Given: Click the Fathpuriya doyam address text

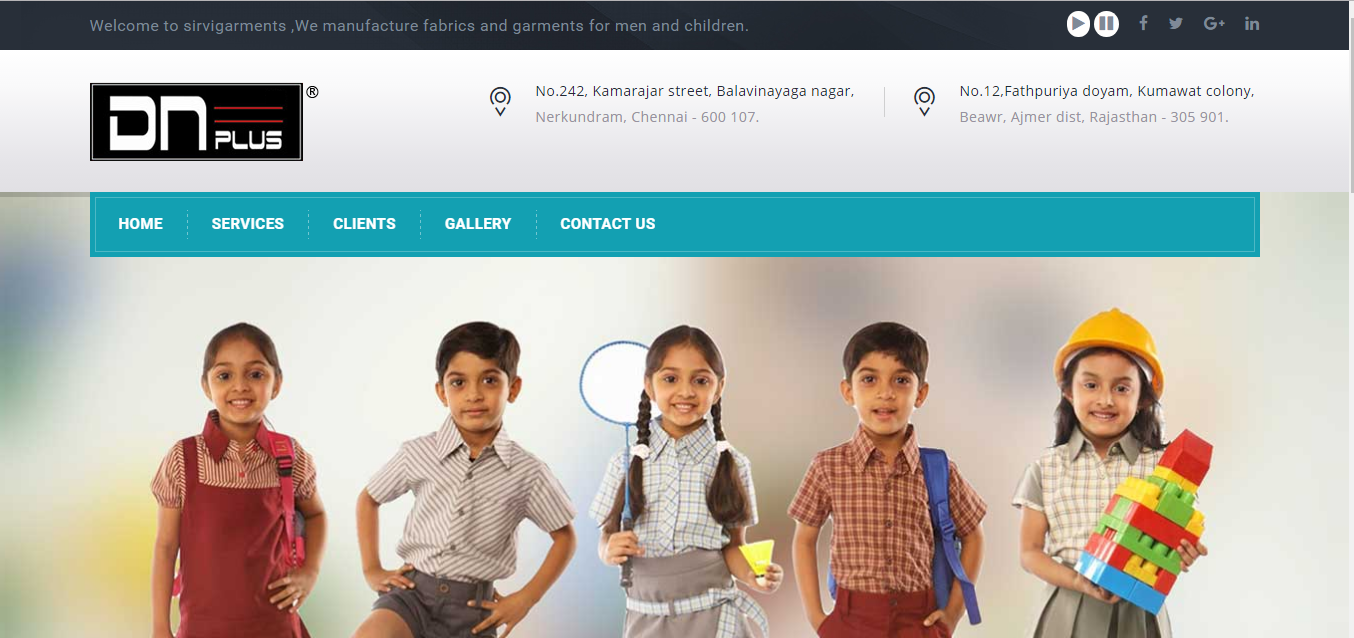Looking at the screenshot, I should (1107, 104).
